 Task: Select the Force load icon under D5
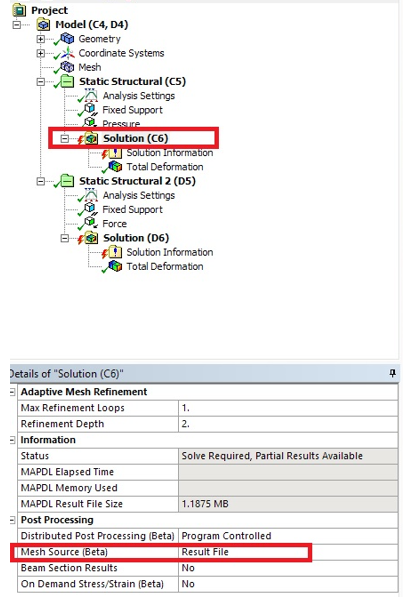[x=91, y=222]
